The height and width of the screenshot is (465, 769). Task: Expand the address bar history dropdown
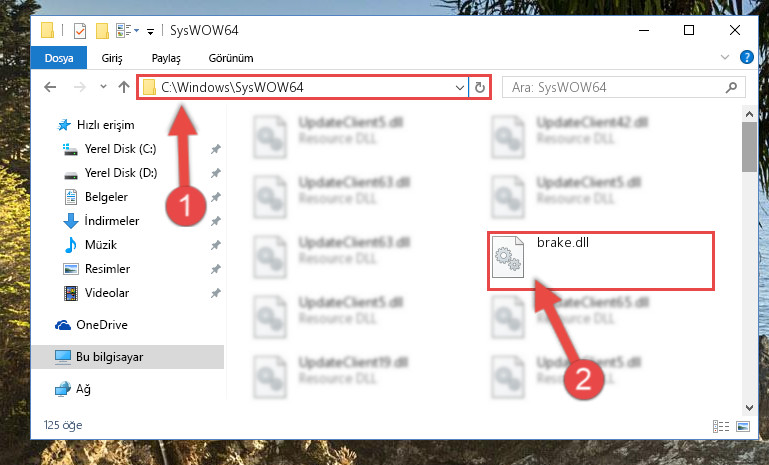pyautogui.click(x=460, y=88)
